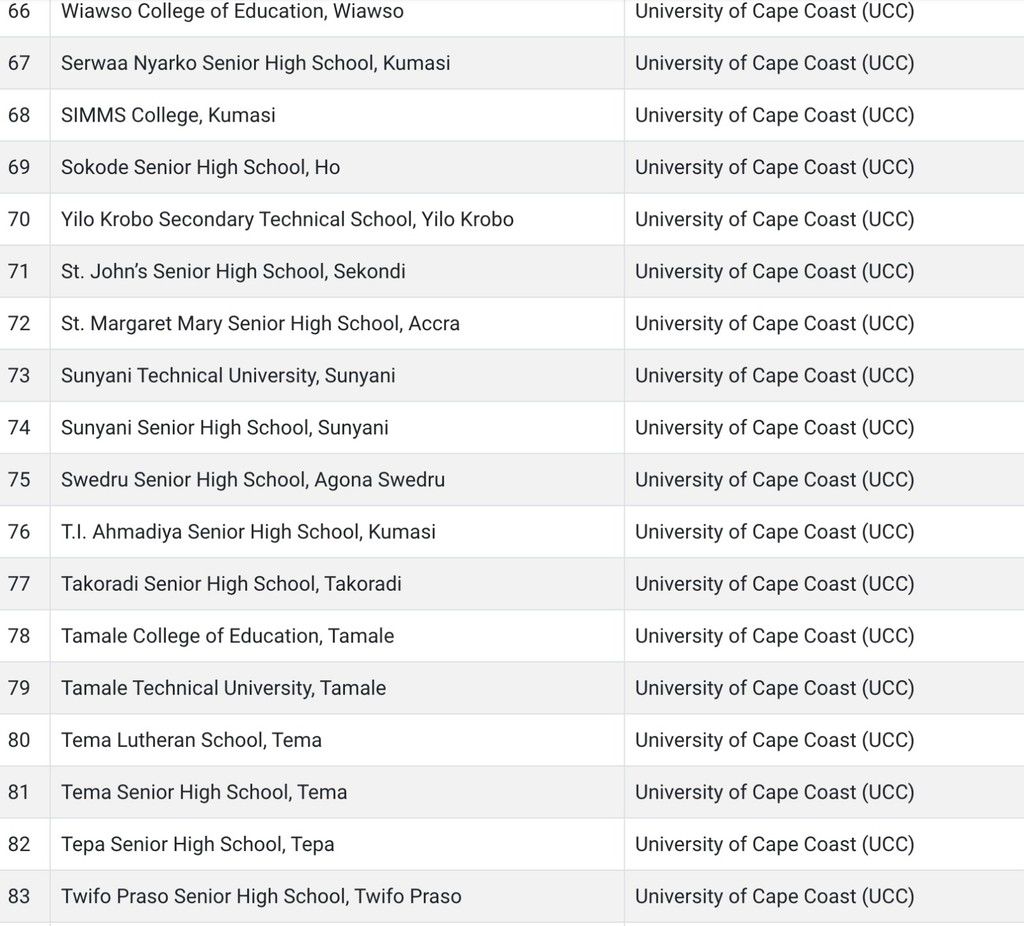The height and width of the screenshot is (926, 1024).
Task: Click Wiawso College of Education, Wiawso cell
Action: pyautogui.click(x=232, y=12)
